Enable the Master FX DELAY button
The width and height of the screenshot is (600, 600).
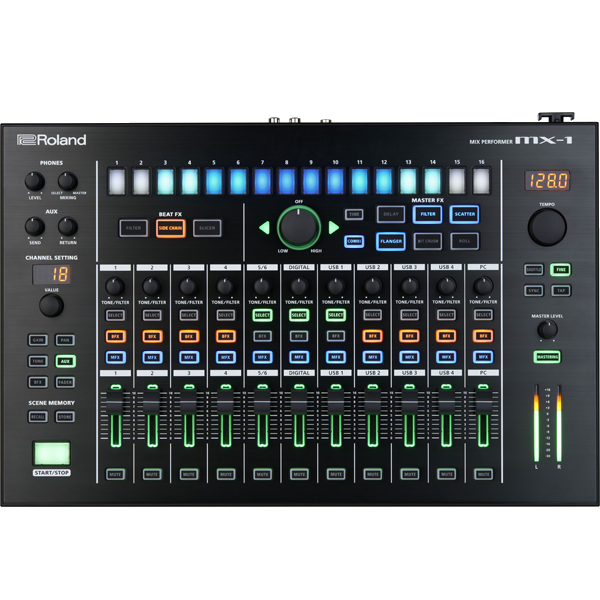click(x=391, y=214)
